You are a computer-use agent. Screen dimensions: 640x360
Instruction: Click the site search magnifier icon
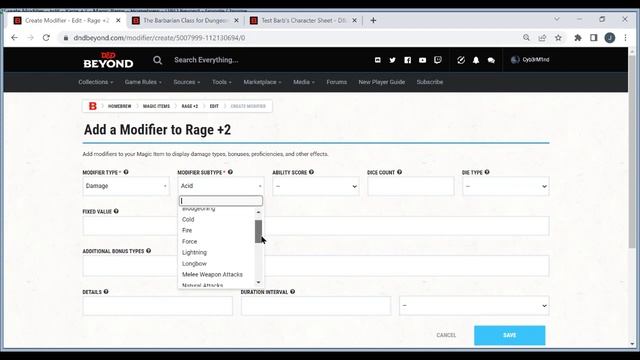coord(158,60)
